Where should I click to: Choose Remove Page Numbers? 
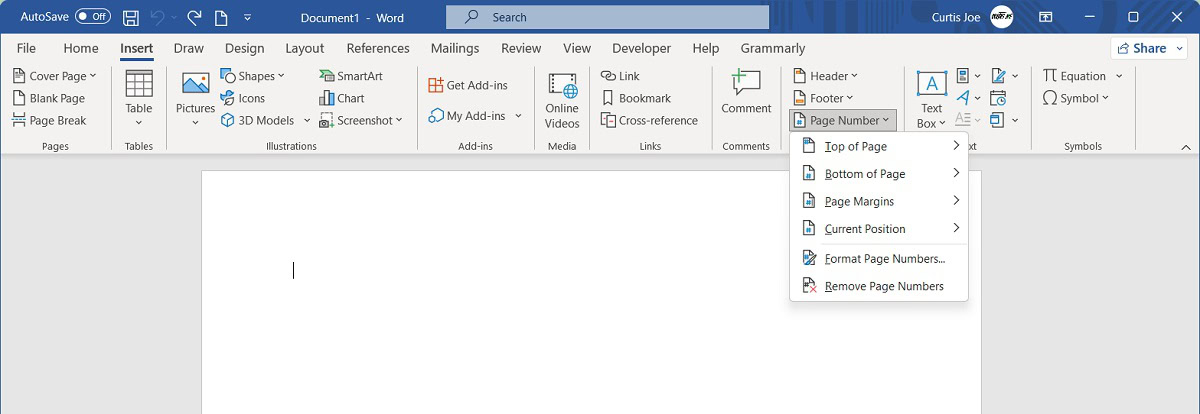pyautogui.click(x=883, y=286)
